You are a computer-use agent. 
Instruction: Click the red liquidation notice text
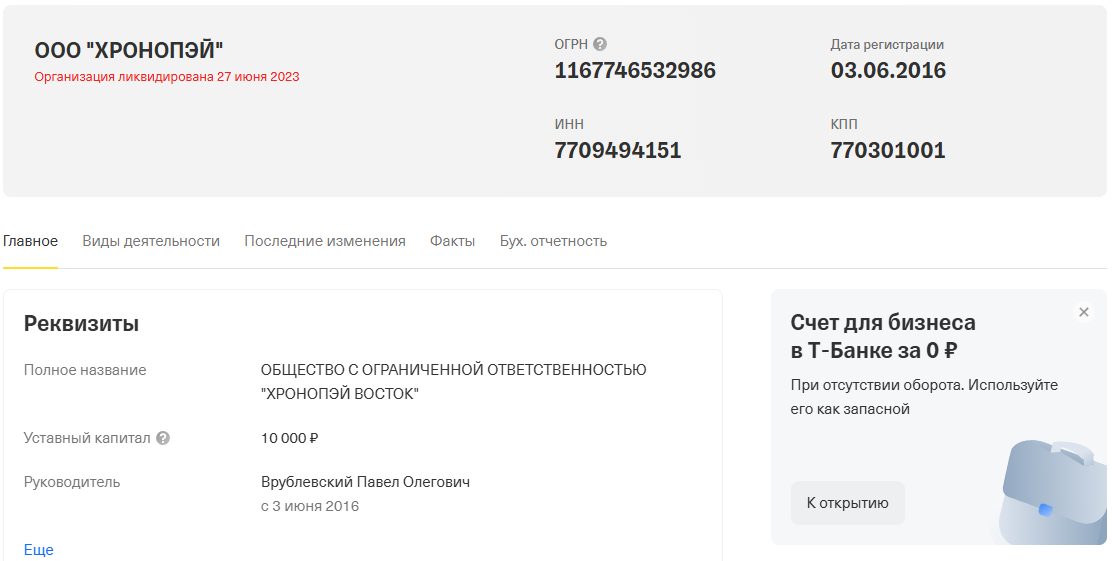(167, 77)
